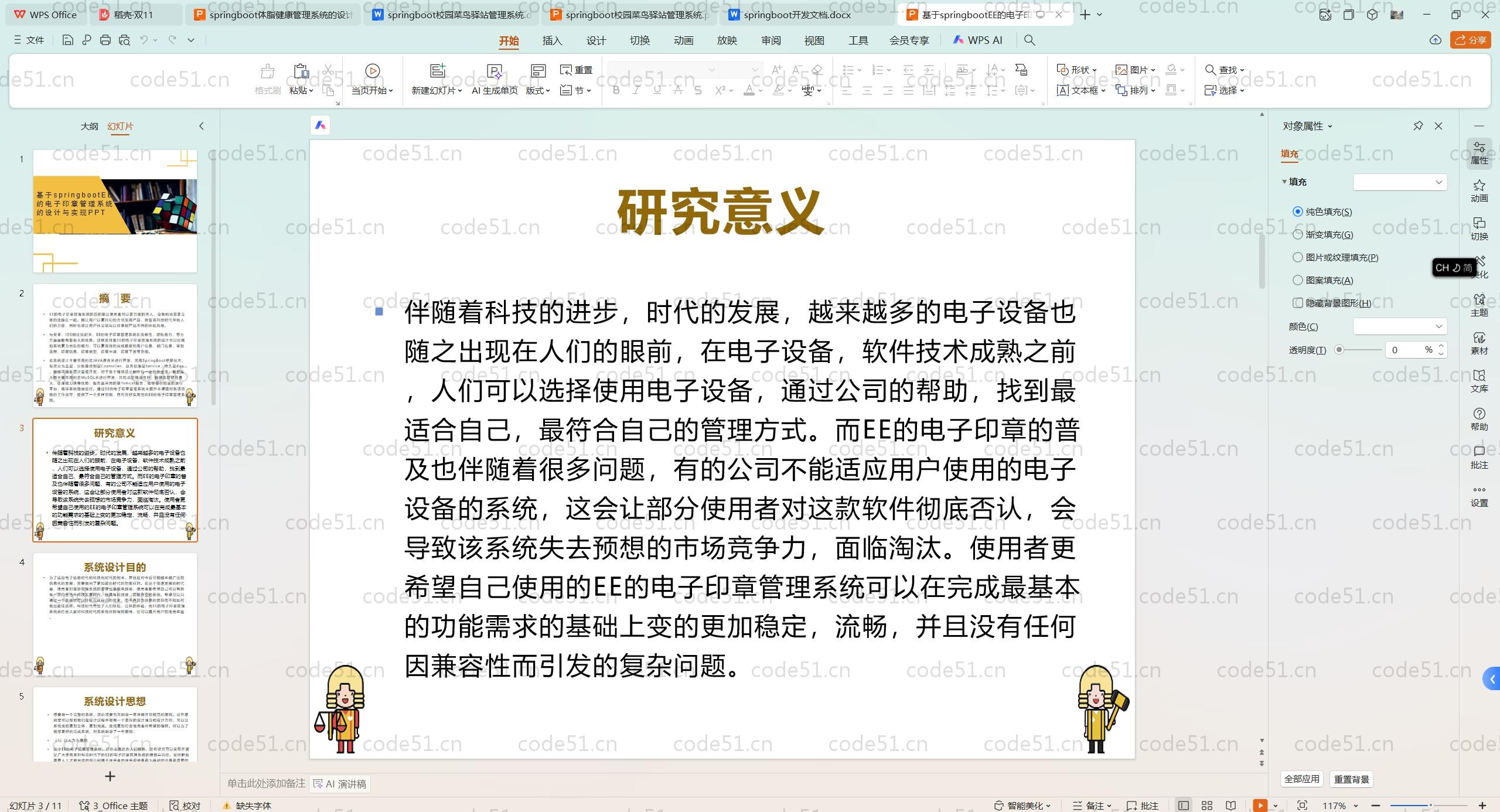
Task: Switch to slide sorter view in status bar
Action: pyautogui.click(x=1206, y=806)
